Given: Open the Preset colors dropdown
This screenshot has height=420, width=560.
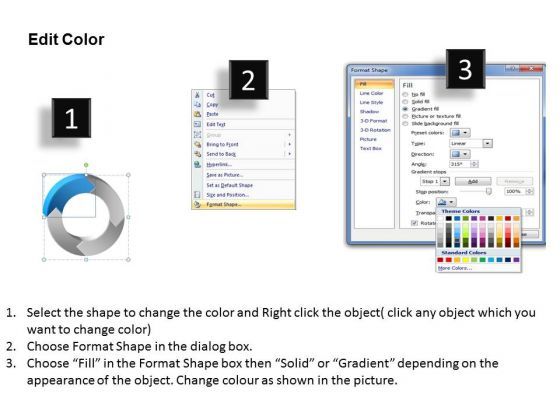Looking at the screenshot, I should click(460, 133).
